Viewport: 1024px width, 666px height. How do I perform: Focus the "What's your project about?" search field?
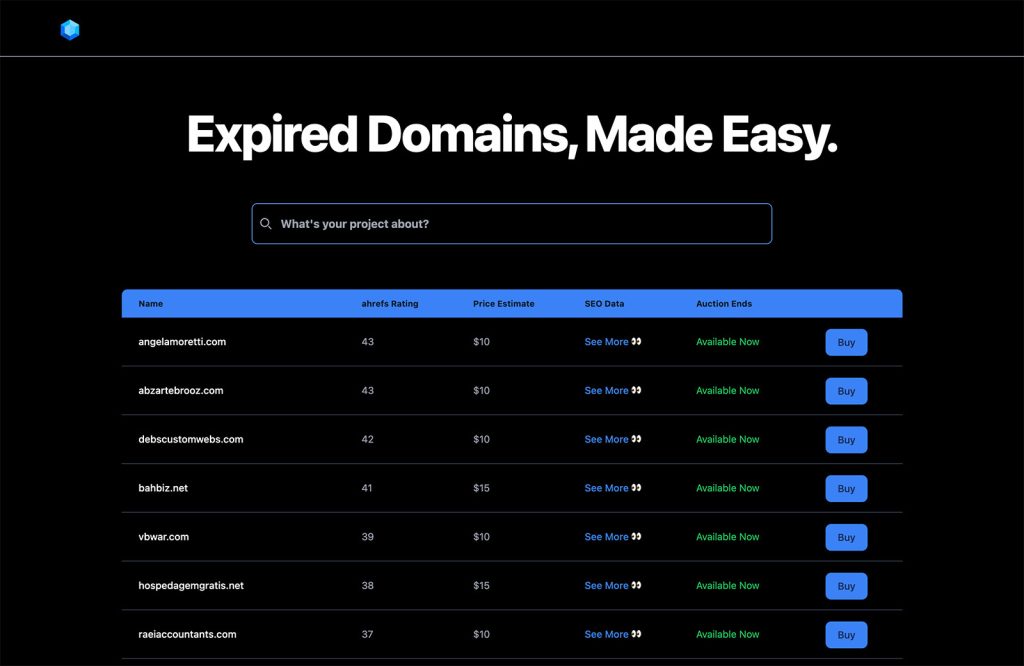pos(511,224)
